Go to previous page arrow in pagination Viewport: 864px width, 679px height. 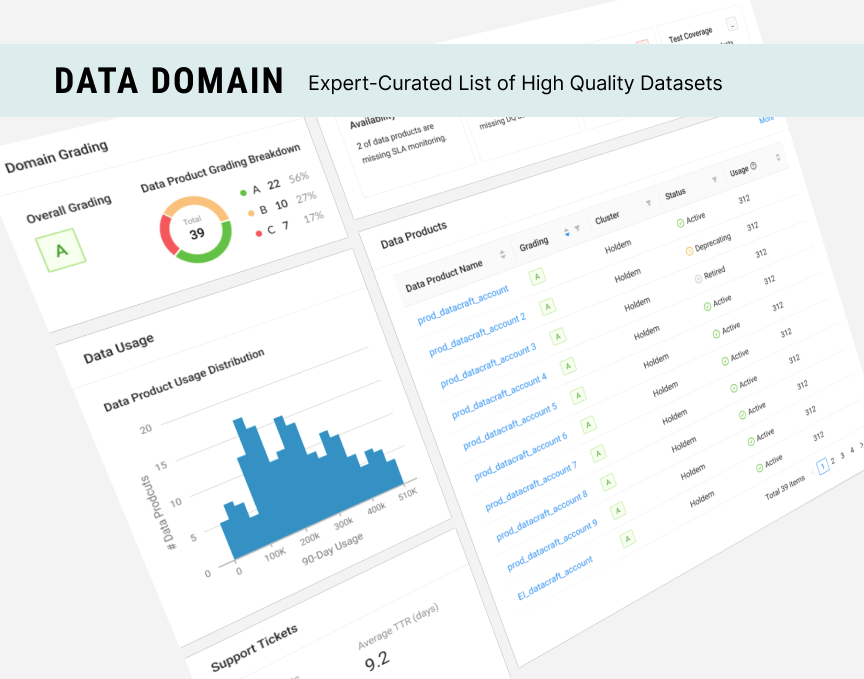[813, 471]
